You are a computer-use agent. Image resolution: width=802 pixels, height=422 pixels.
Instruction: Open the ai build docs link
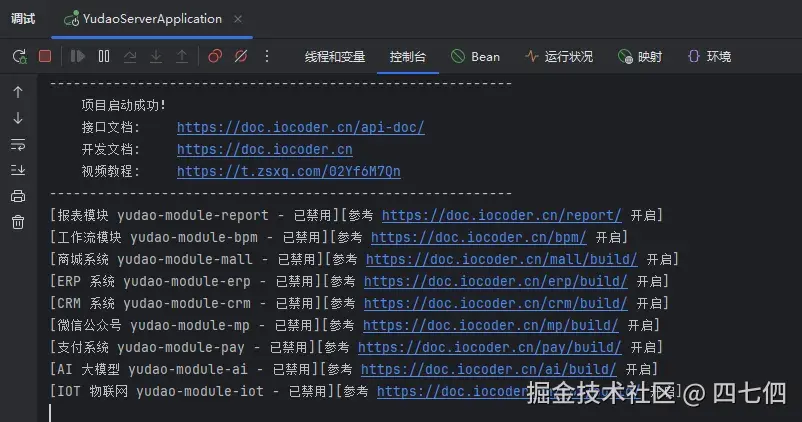(x=488, y=369)
